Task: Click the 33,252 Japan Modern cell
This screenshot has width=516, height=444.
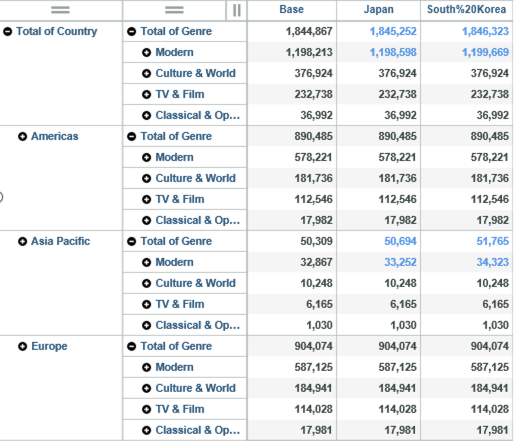Action: [x=400, y=262]
